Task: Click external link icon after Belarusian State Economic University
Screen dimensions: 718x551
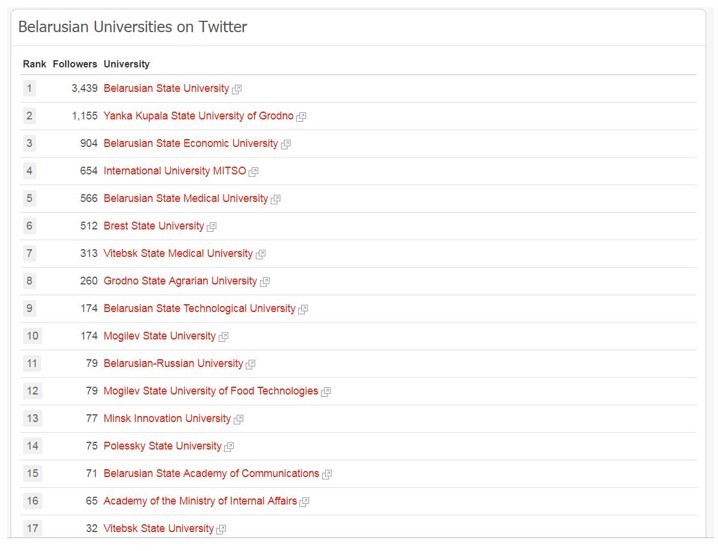Action: [x=286, y=144]
